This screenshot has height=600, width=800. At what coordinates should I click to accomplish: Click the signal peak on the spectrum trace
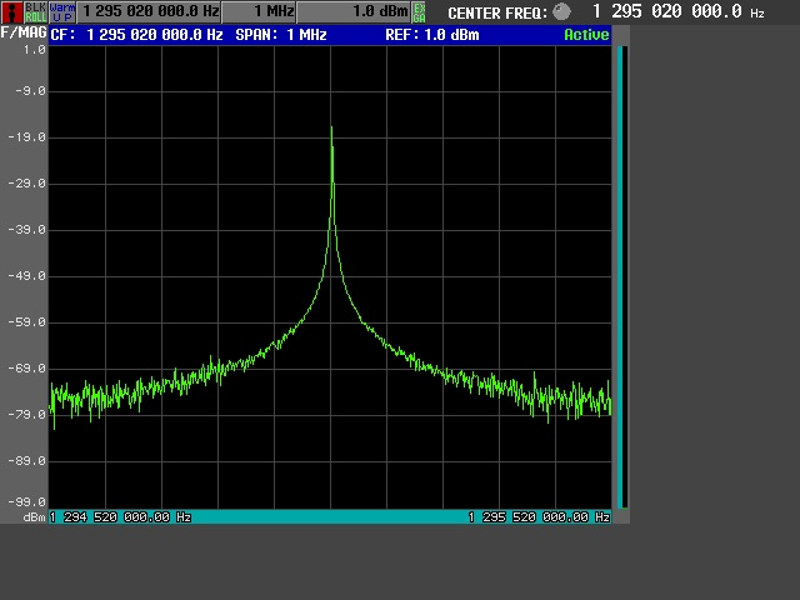[x=332, y=129]
